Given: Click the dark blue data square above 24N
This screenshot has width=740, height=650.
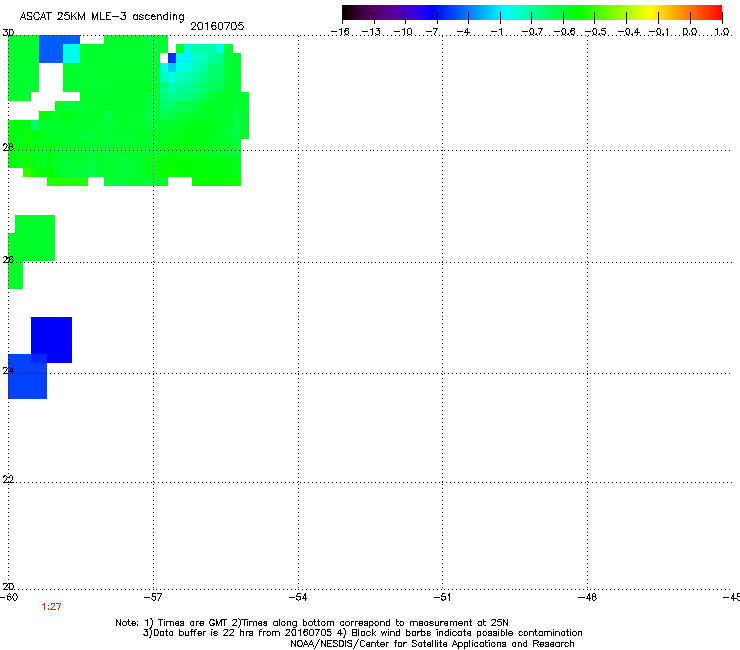Looking at the screenshot, I should (51, 340).
